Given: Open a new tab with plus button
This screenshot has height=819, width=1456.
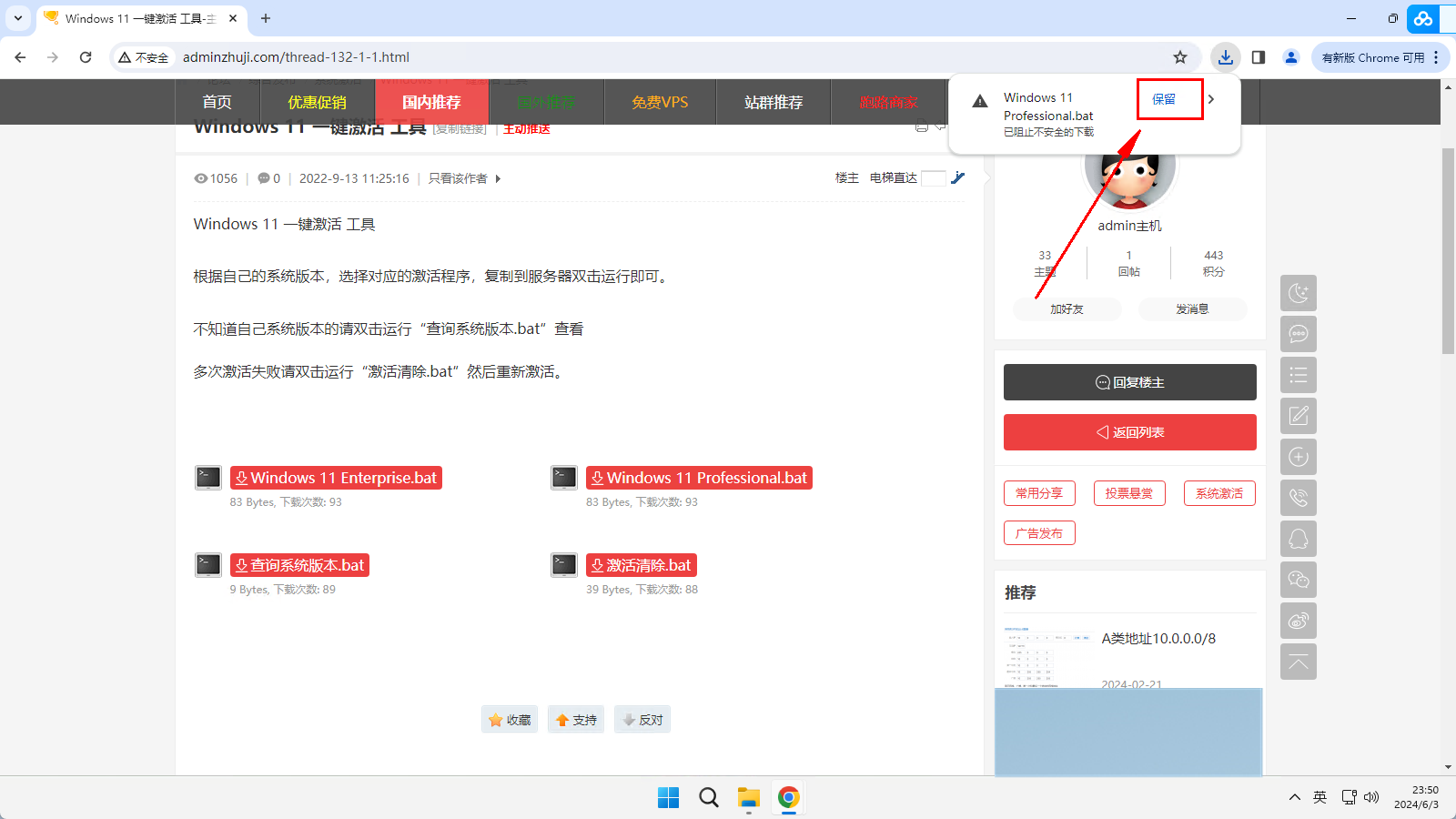Looking at the screenshot, I should point(266,18).
